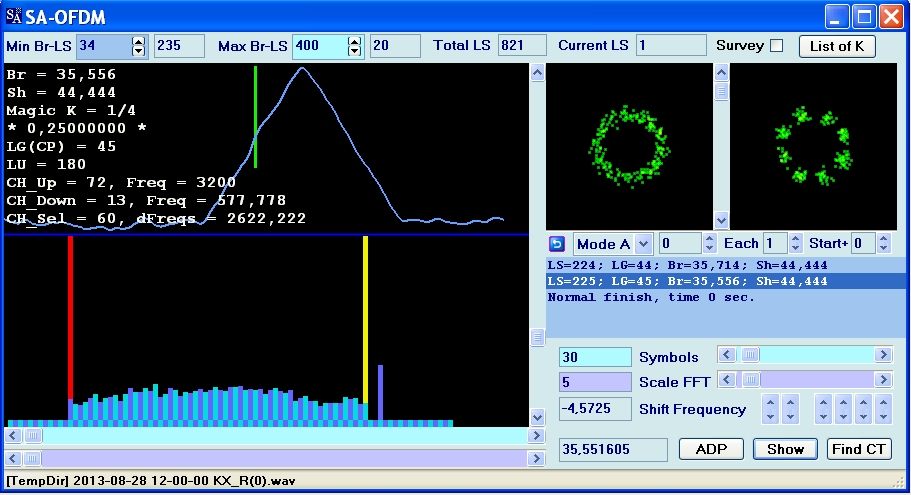Click the ADP button
Image resolution: width=911 pixels, height=495 pixels.
pyautogui.click(x=711, y=449)
